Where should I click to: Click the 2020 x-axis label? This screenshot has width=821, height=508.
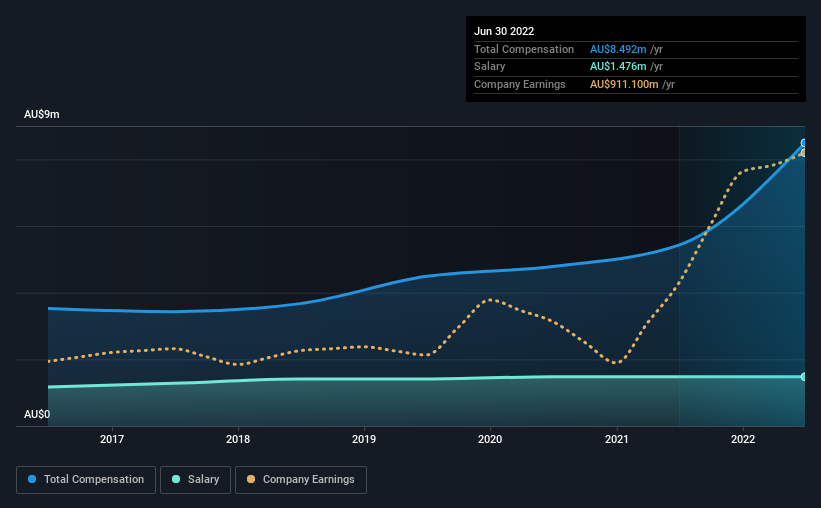(490, 439)
